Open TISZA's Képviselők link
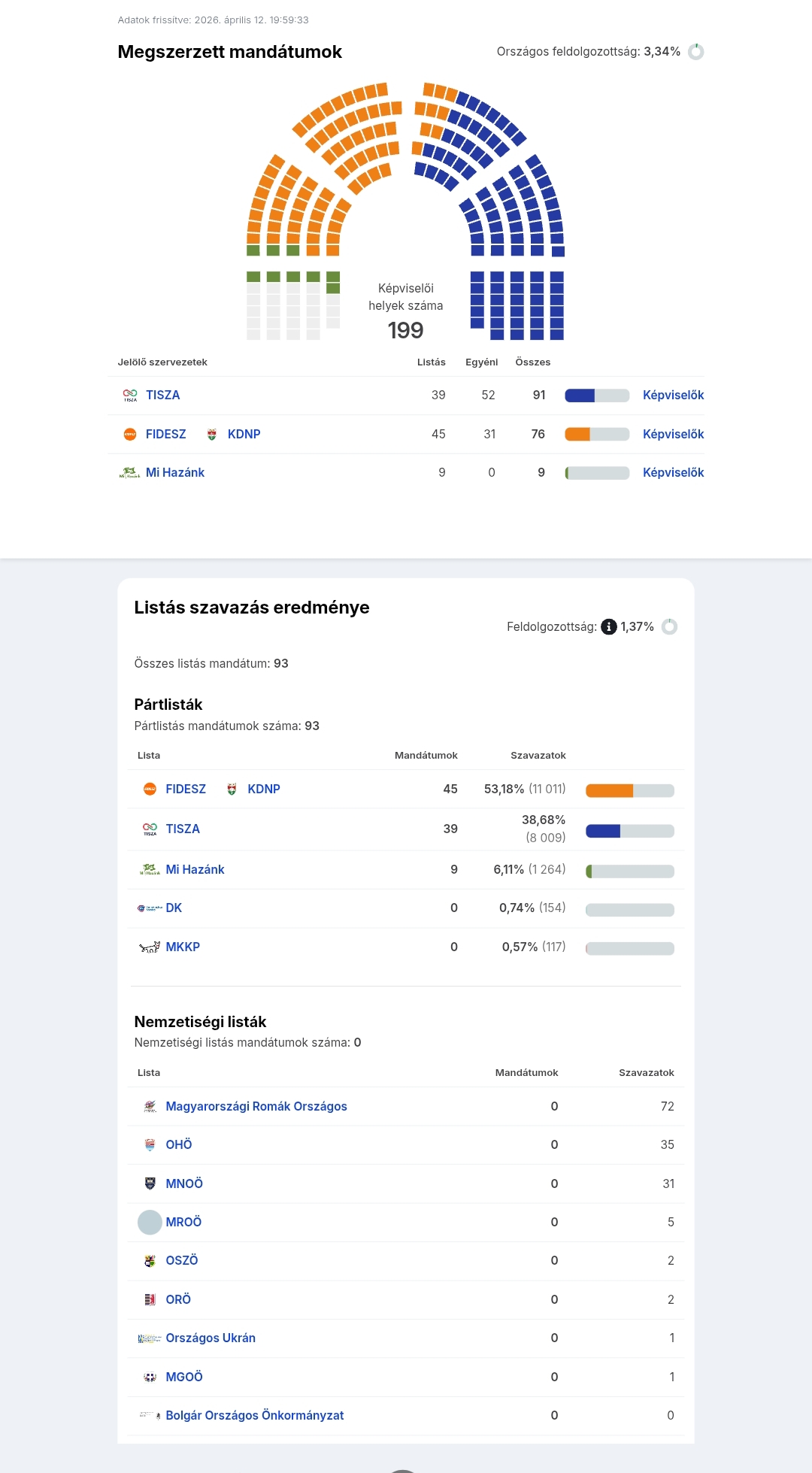812x1473 pixels. click(x=673, y=395)
